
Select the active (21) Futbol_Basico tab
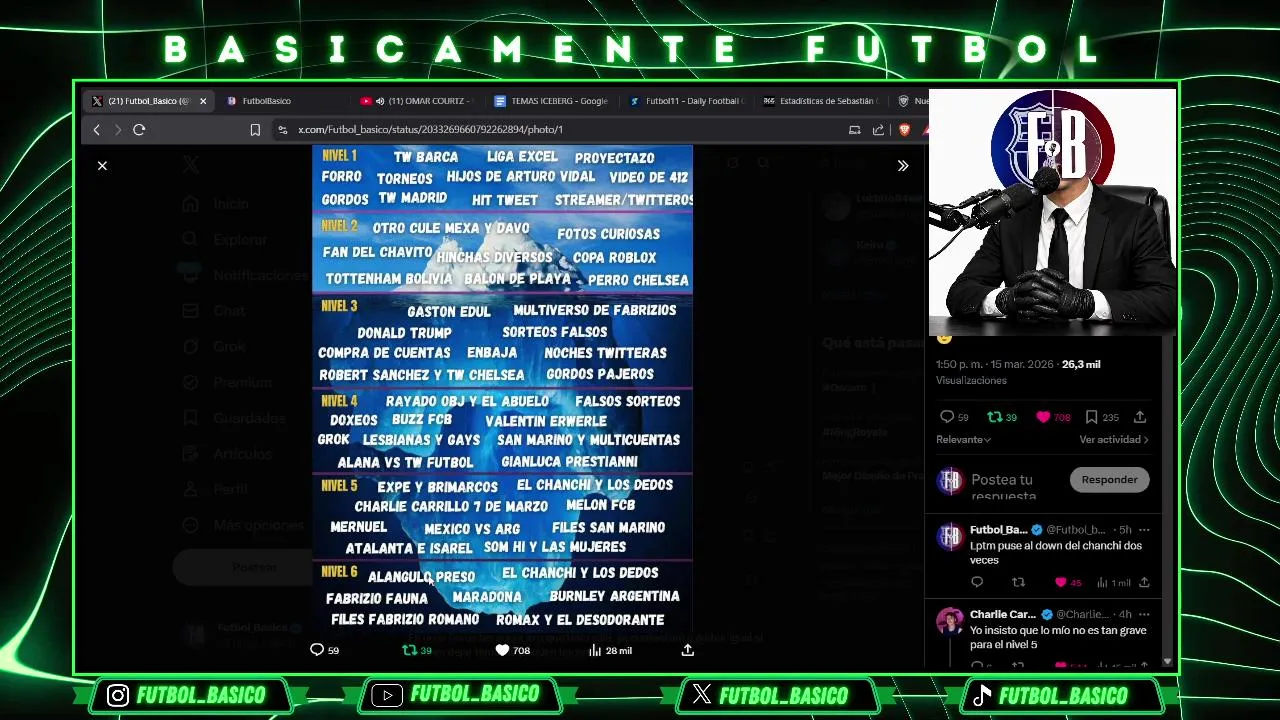pos(148,101)
